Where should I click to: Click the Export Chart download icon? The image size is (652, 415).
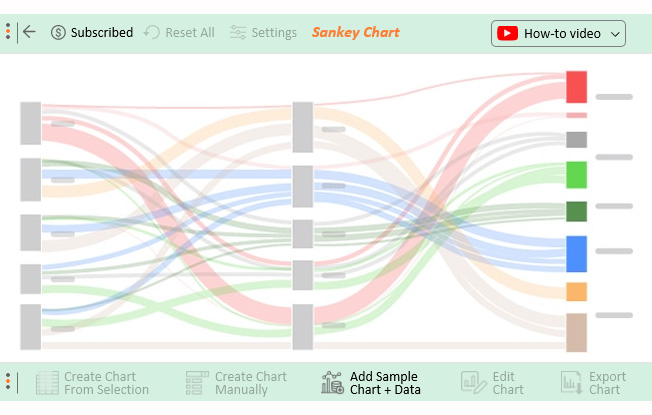pyautogui.click(x=571, y=383)
